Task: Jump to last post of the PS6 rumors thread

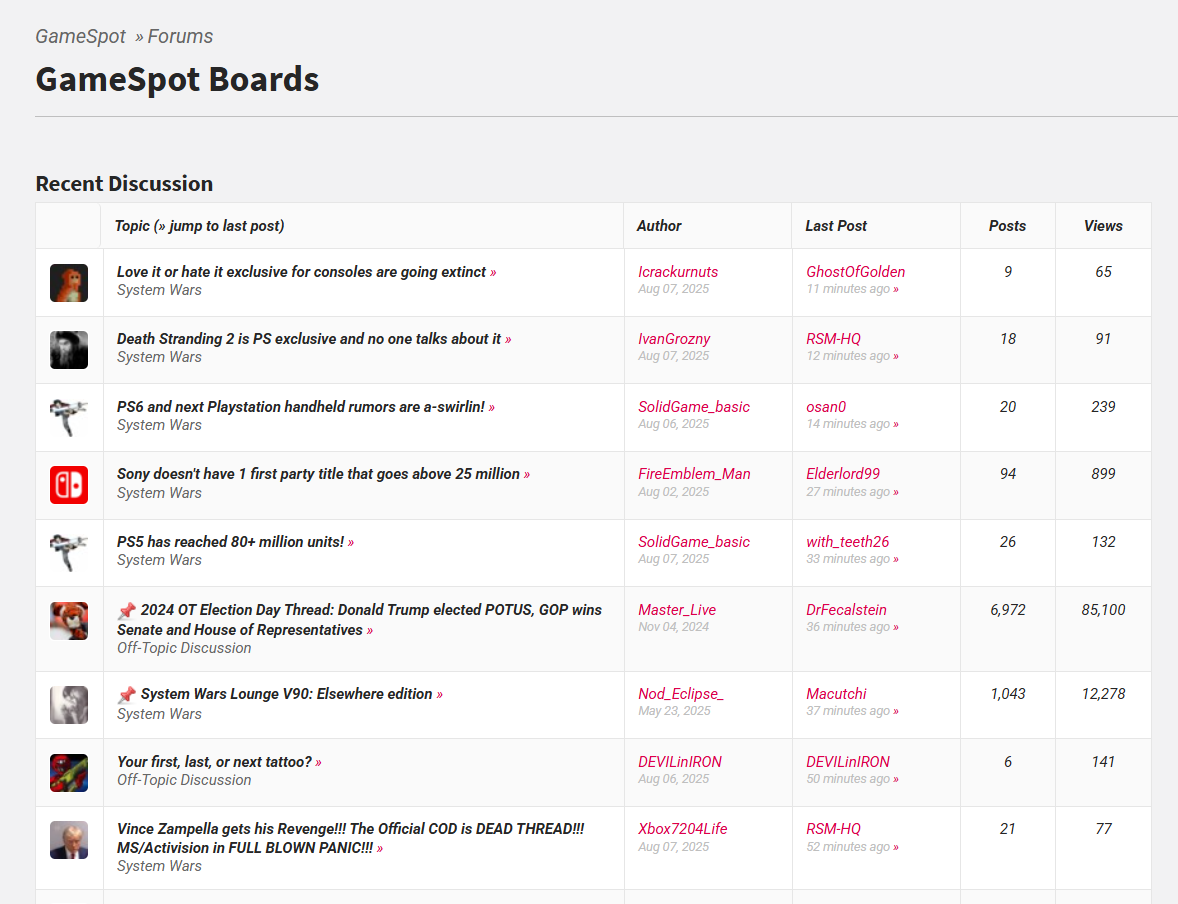Action: pos(492,407)
